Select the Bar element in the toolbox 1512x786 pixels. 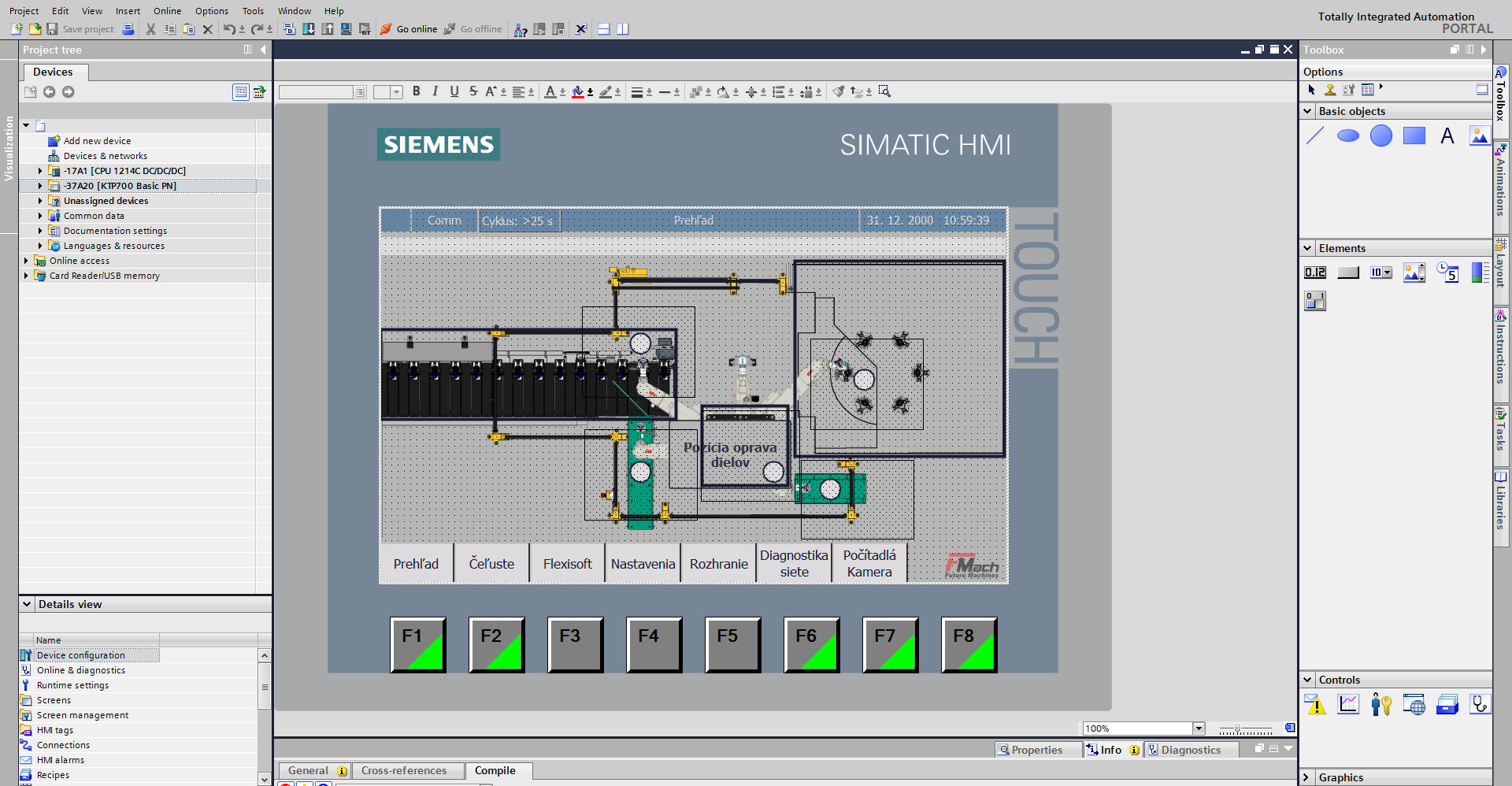(x=1480, y=273)
